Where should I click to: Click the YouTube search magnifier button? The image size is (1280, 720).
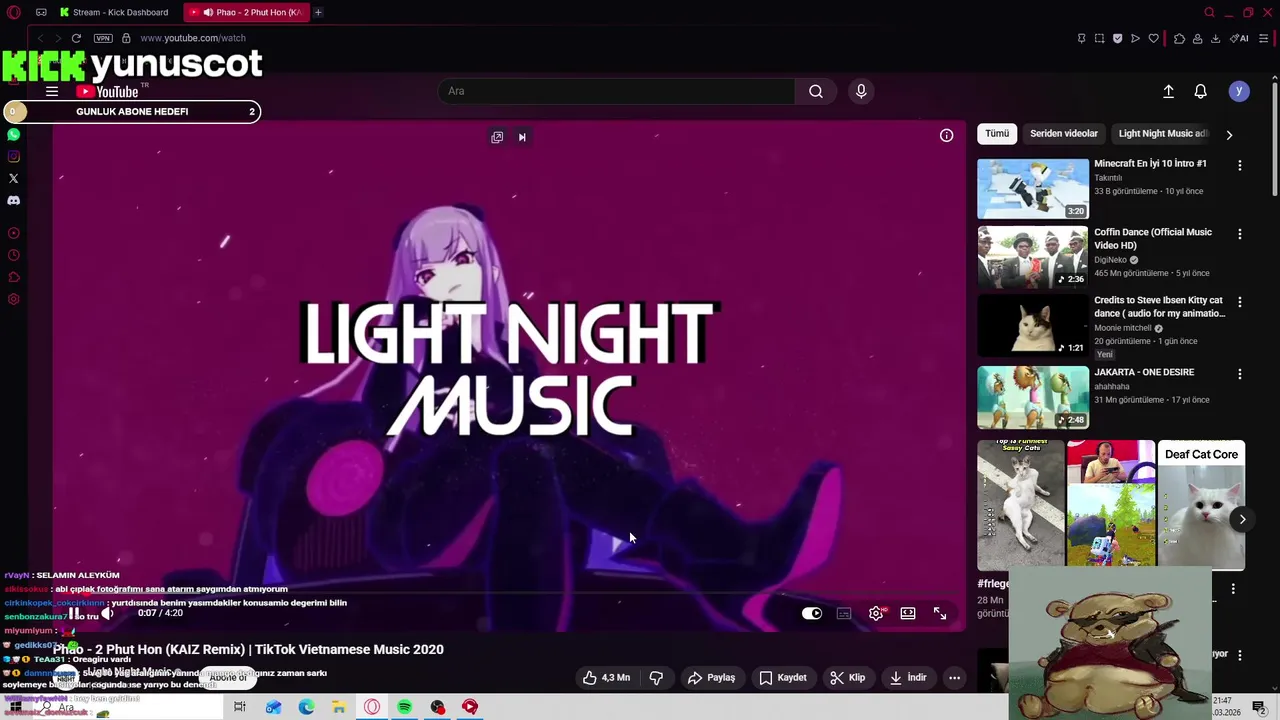point(816,91)
